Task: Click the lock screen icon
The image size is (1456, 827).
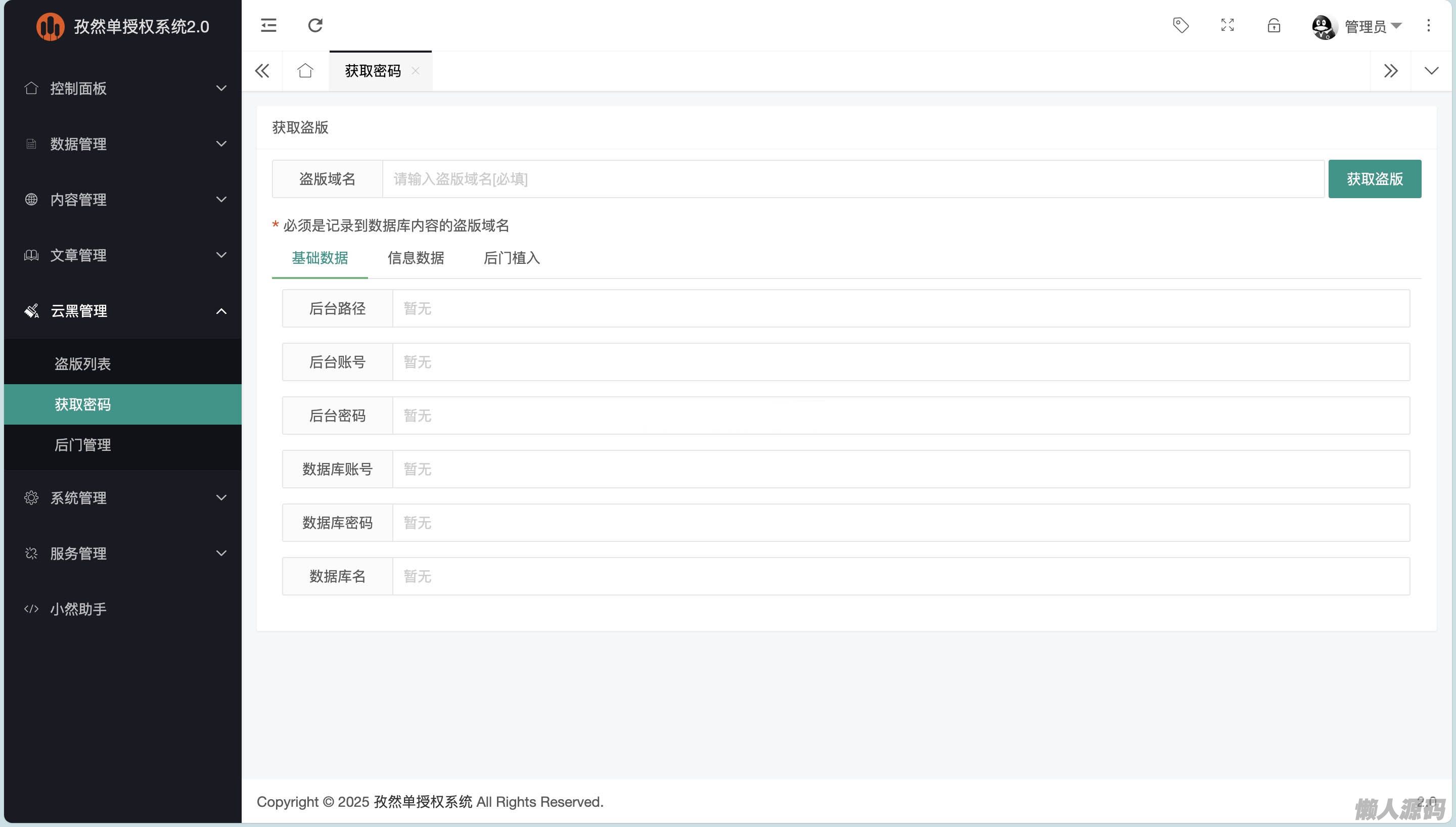Action: [x=1273, y=26]
